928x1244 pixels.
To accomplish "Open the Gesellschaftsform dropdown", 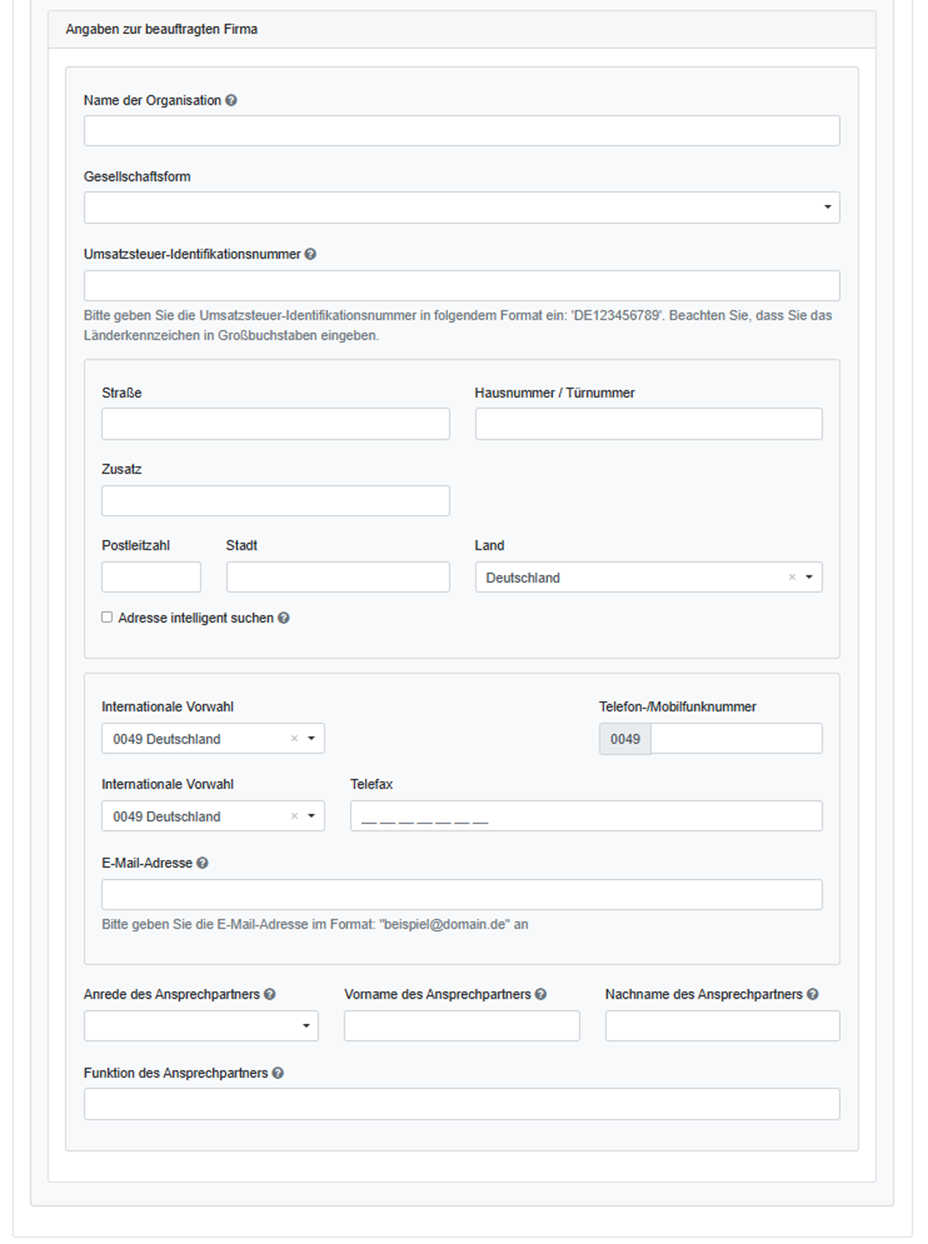I will 461,208.
